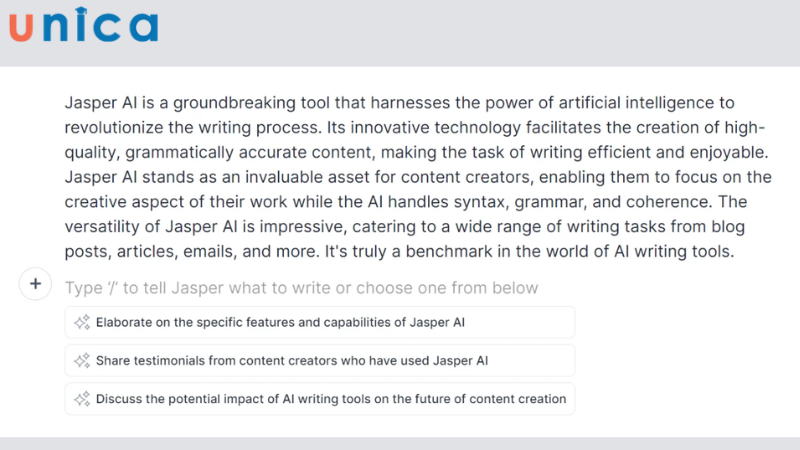Click the sparkle icon beside Discuss suggestion
The width and height of the screenshot is (800, 450).
tap(81, 398)
